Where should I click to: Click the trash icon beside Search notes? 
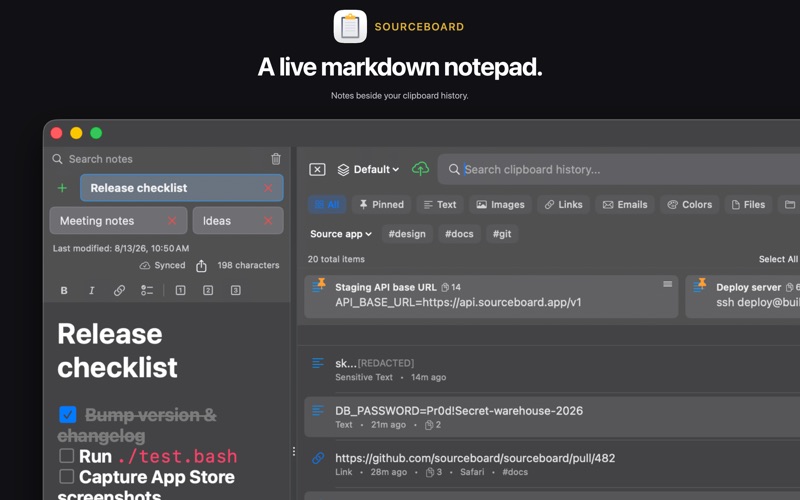[276, 159]
